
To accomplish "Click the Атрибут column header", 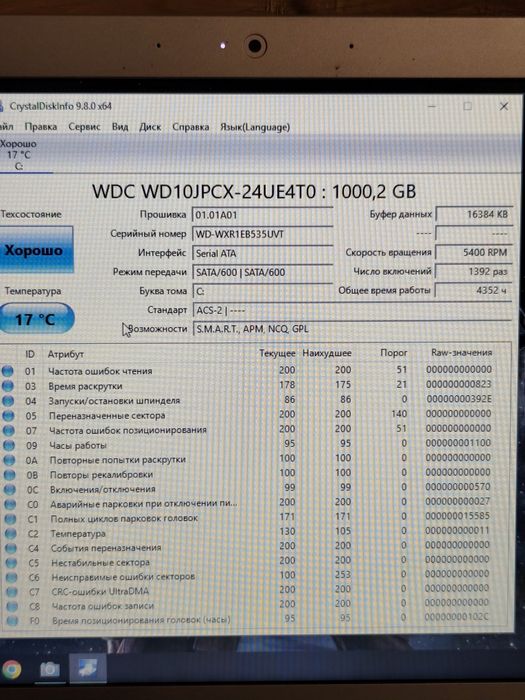I will point(66,354).
